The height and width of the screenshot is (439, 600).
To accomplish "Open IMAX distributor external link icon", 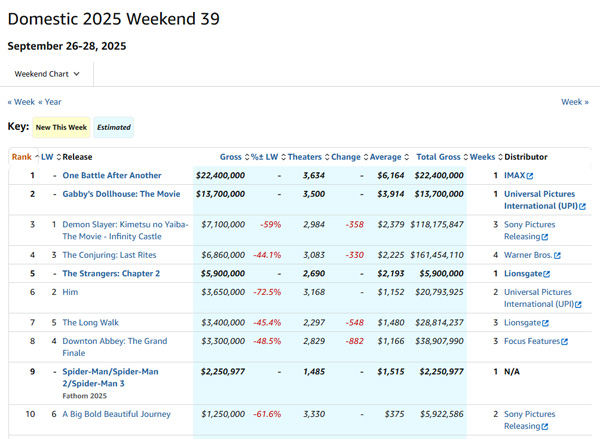I will tap(530, 176).
